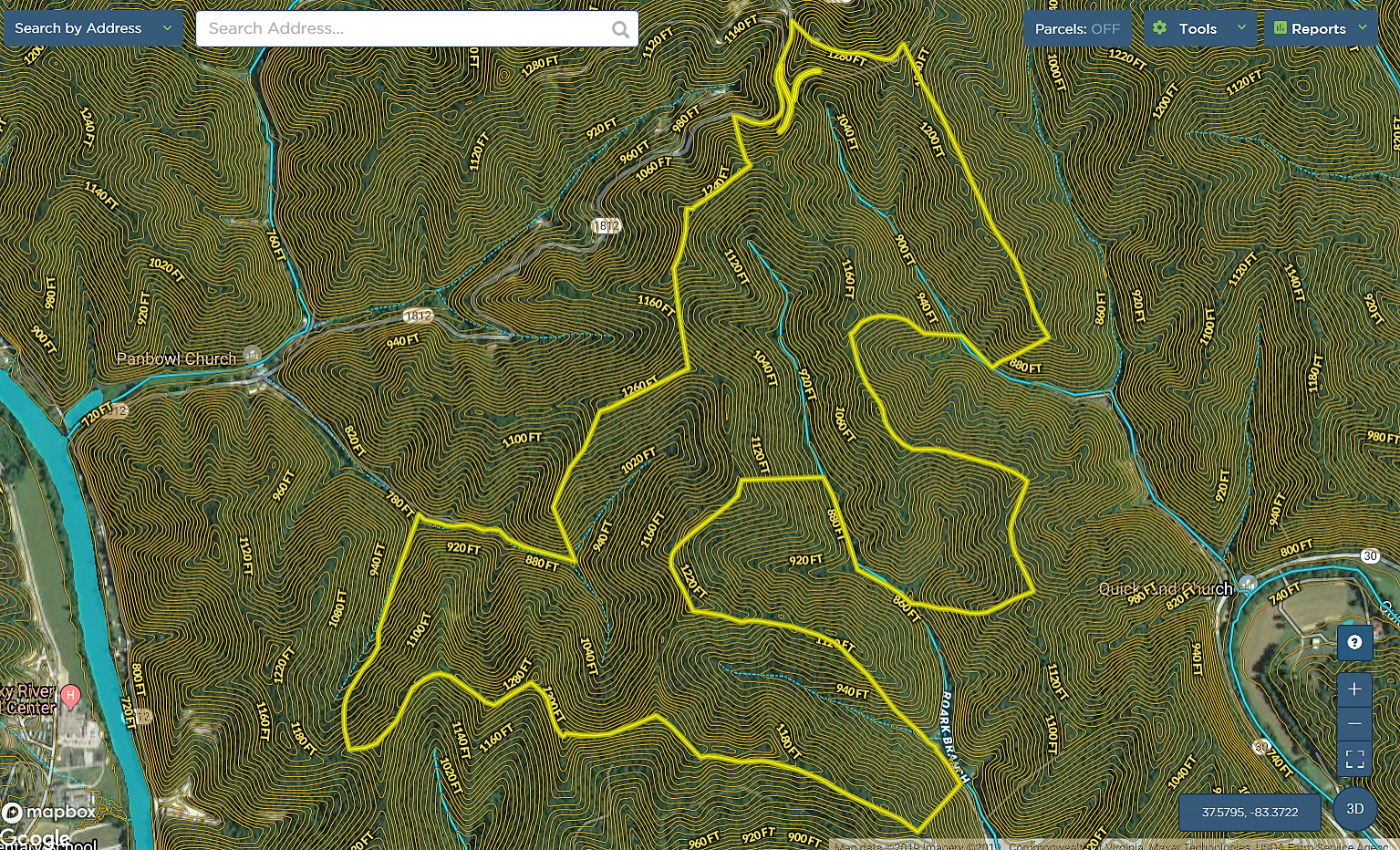Viewport: 1400px width, 850px height.
Task: Expand the Tools dropdown arrow
Action: (1241, 28)
